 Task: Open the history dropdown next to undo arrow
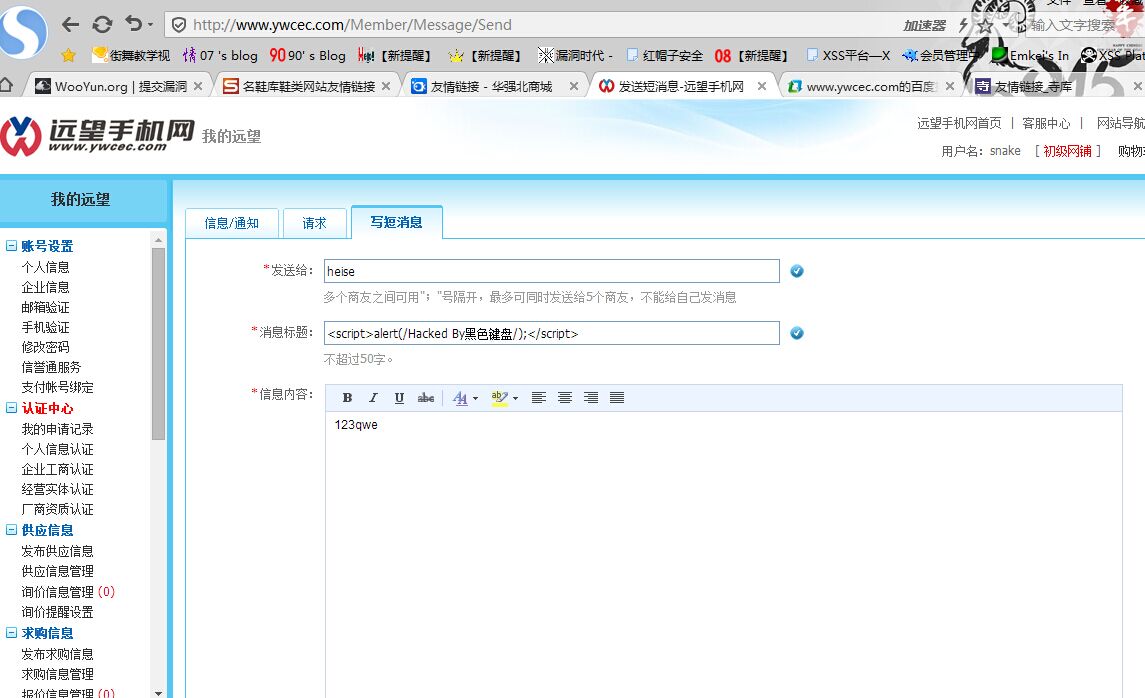(150, 25)
